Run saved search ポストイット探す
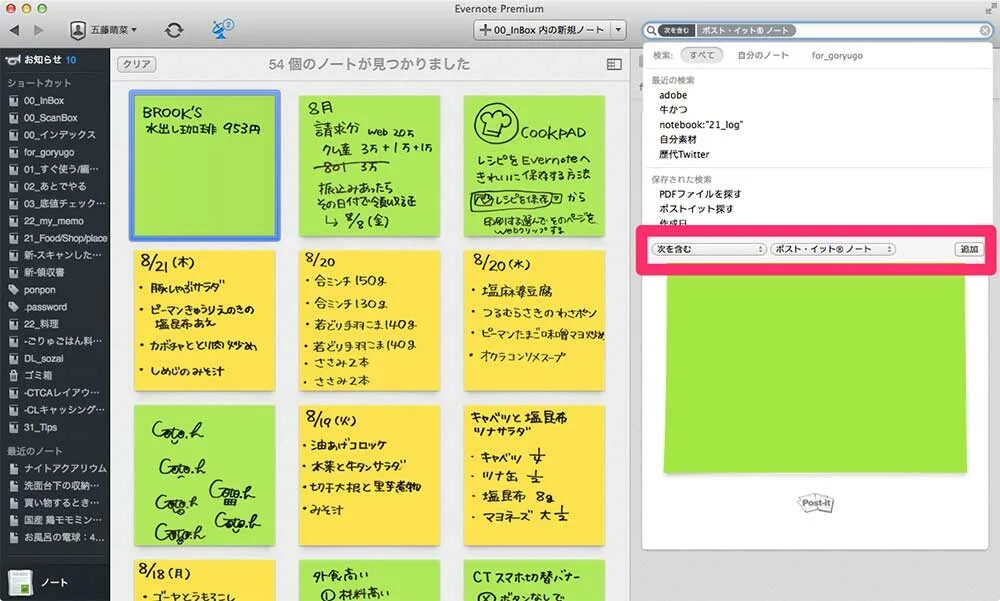Screen dimensions: 1000x601 (696, 209)
